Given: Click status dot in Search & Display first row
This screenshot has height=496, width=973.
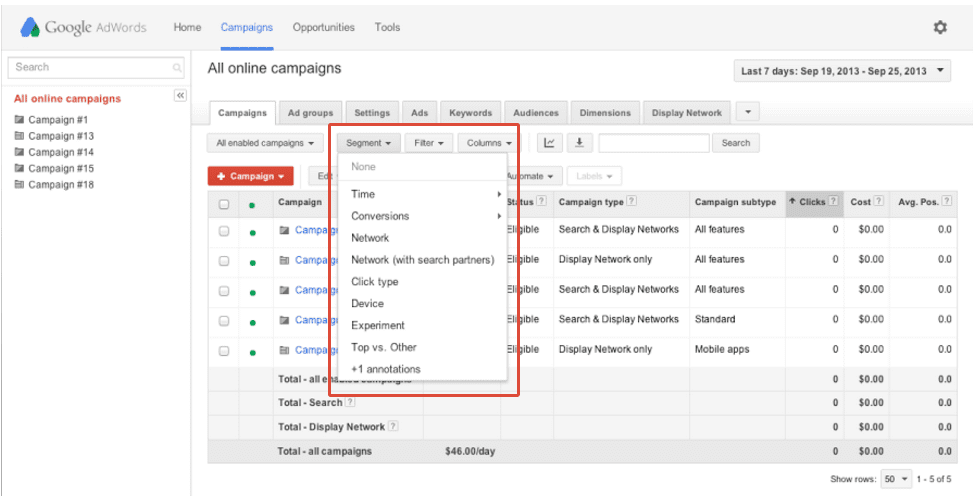Looking at the screenshot, I should [253, 233].
